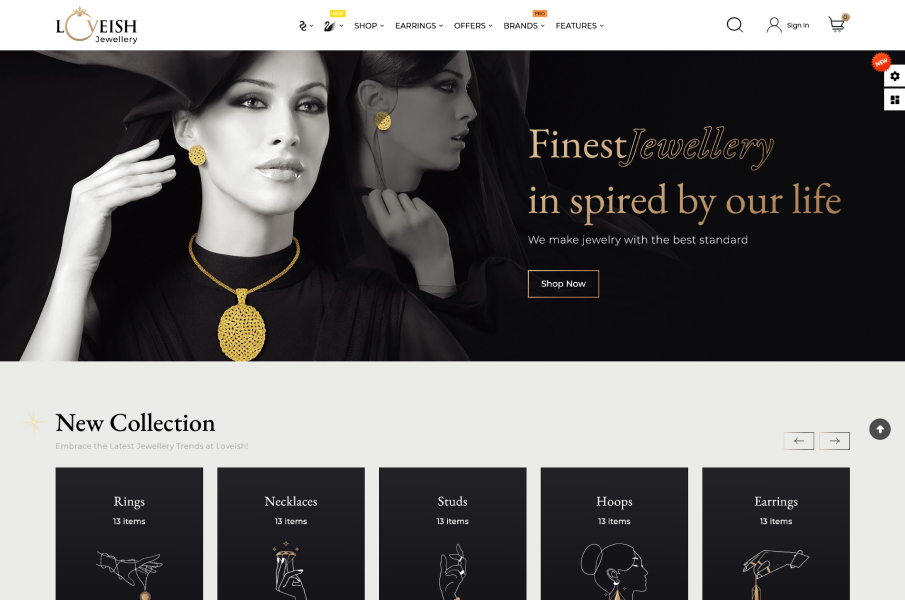Open the EARRINGS menu
The height and width of the screenshot is (600, 905).
tap(419, 26)
